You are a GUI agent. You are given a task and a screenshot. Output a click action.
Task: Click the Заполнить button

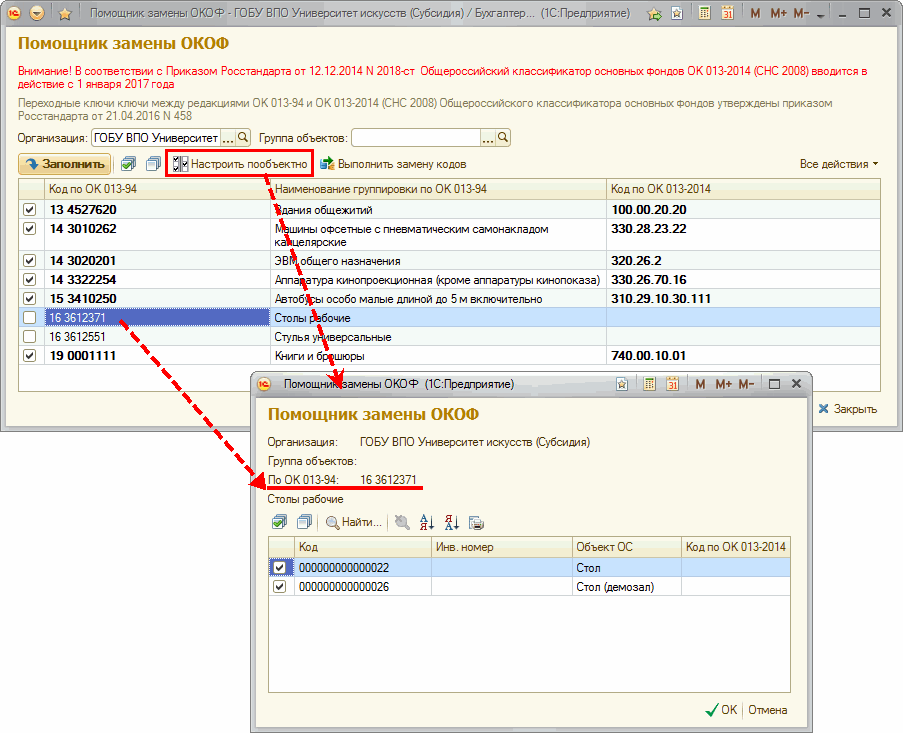click(x=65, y=164)
